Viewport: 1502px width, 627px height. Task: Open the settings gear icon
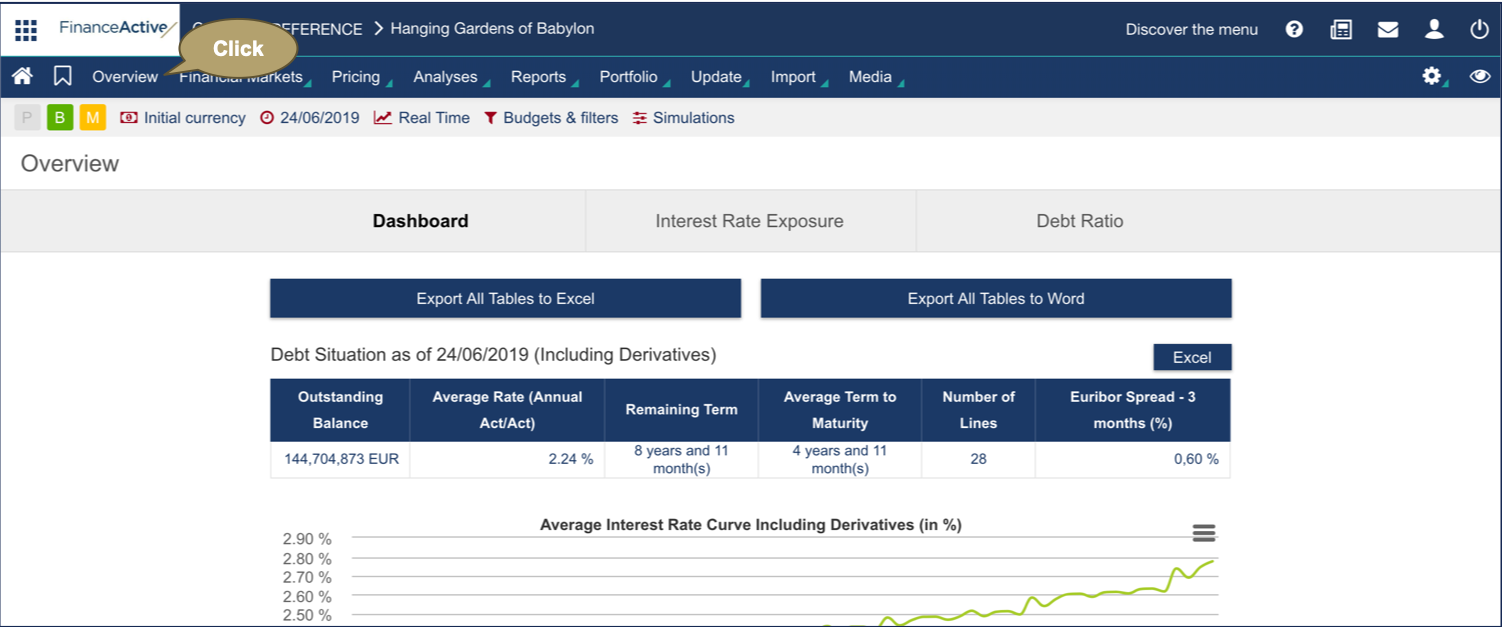click(x=1432, y=76)
